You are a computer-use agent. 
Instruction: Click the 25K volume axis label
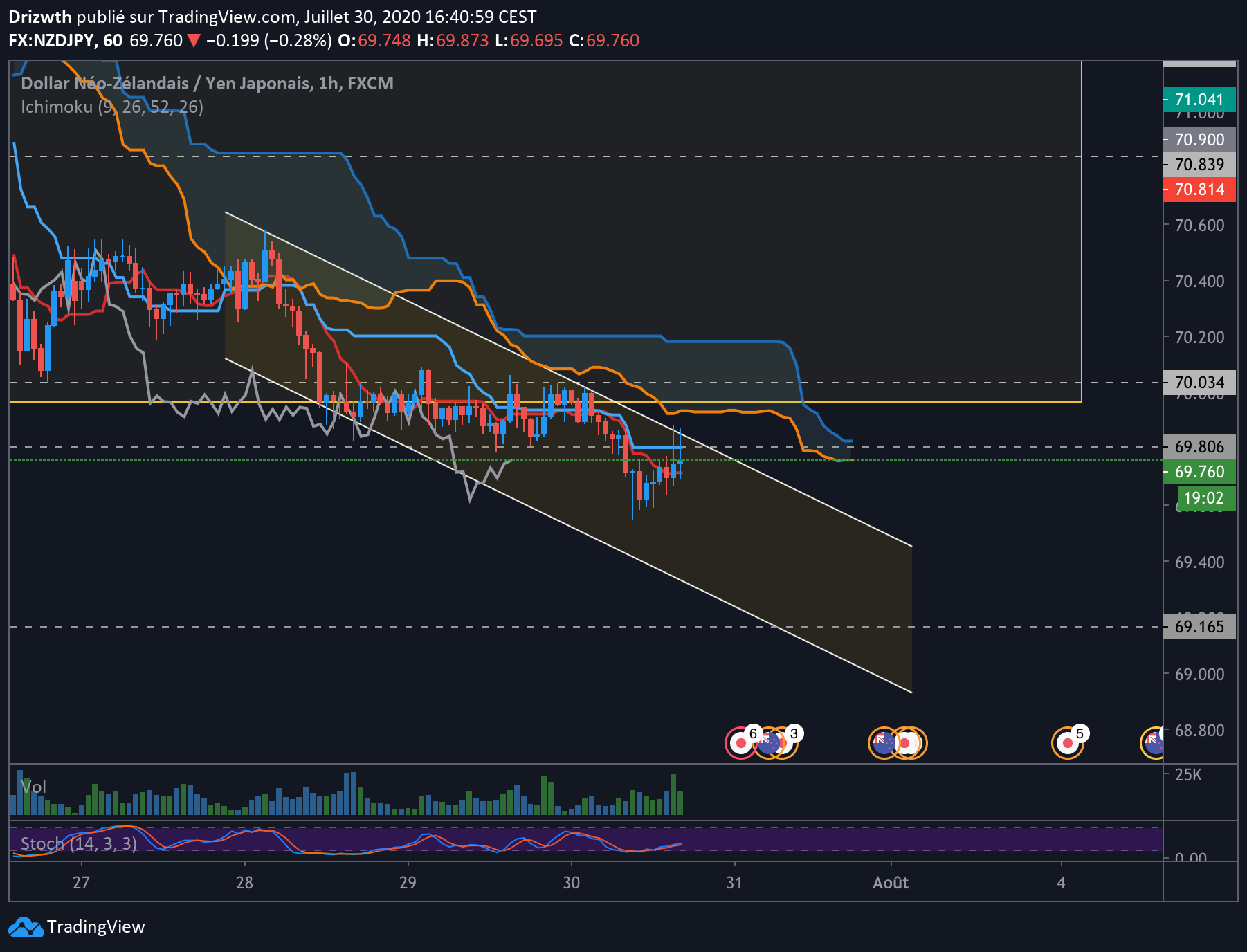click(x=1188, y=775)
